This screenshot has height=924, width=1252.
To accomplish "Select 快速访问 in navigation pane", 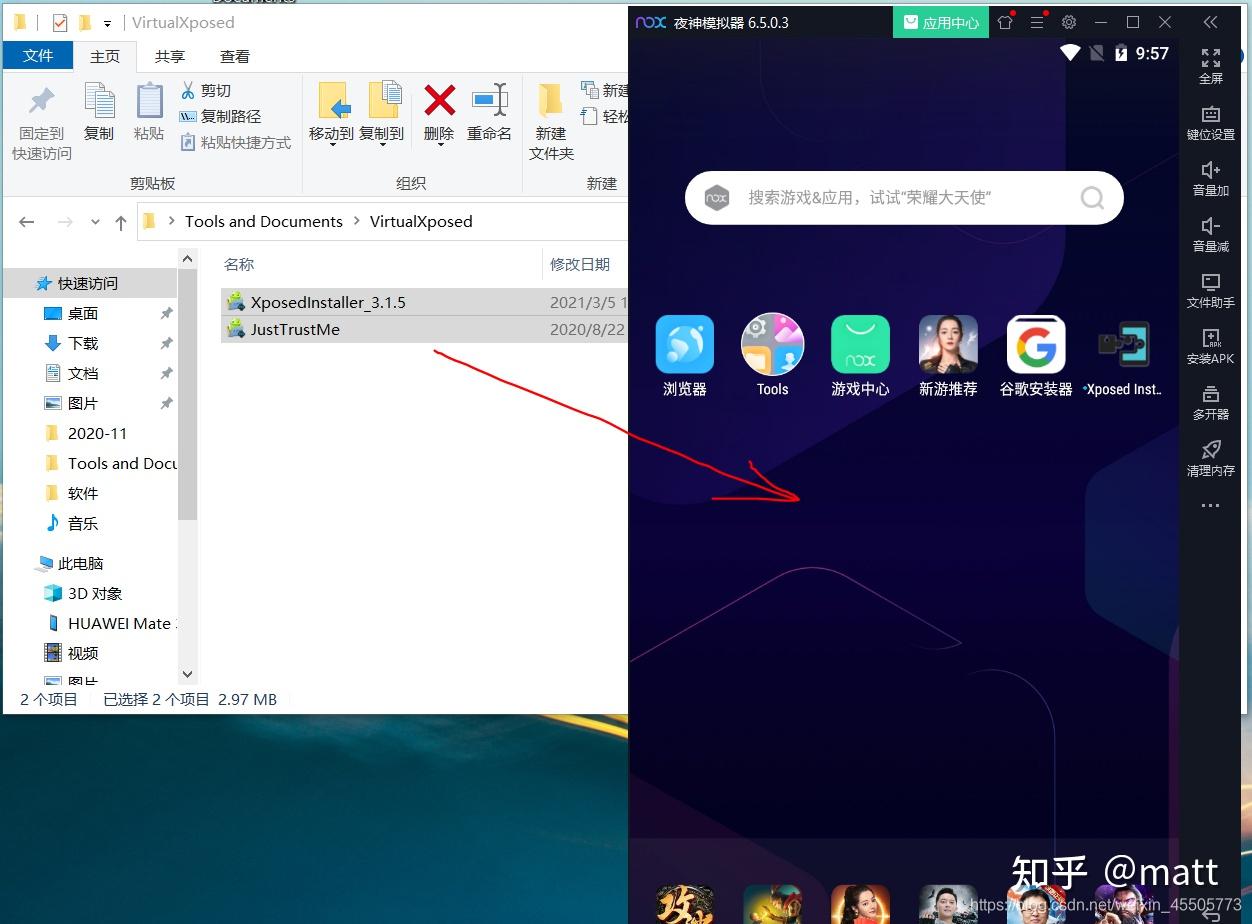I will [88, 283].
